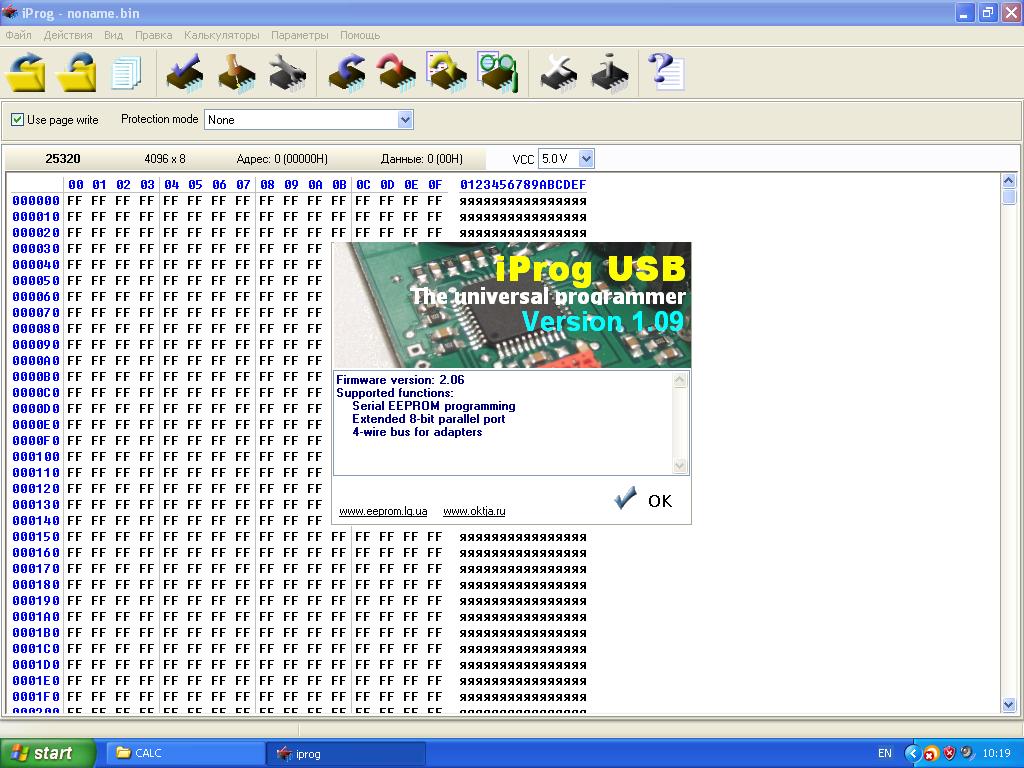Open the Правка menu
Image resolution: width=1024 pixels, height=768 pixels.
[153, 35]
